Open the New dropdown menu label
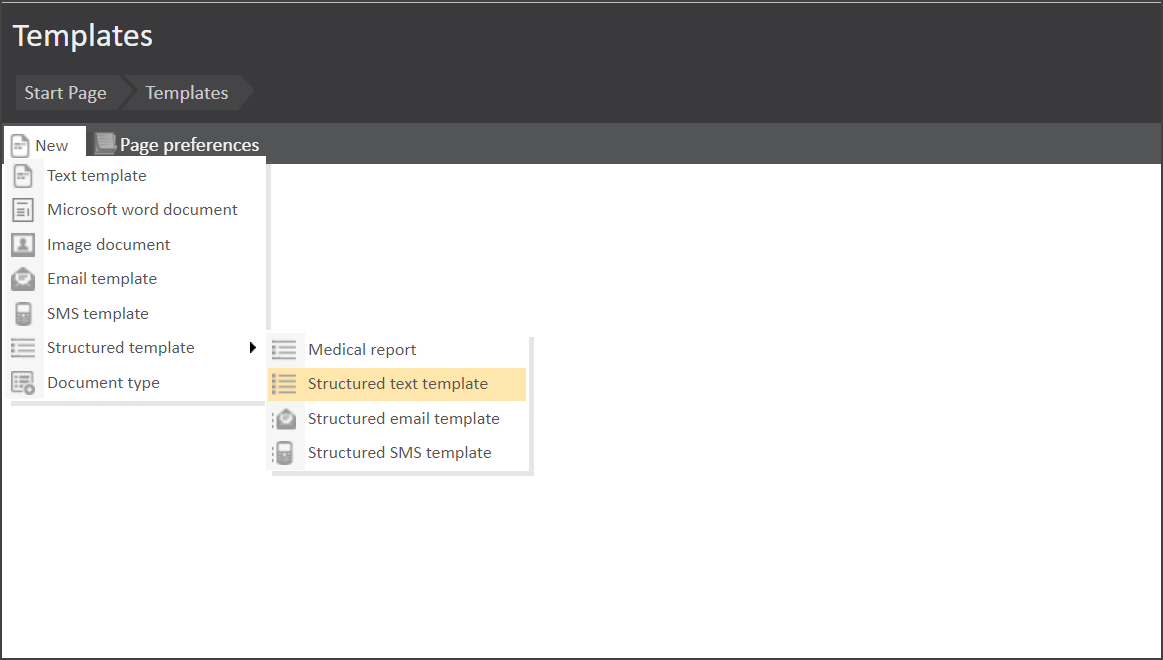1163x660 pixels. (x=52, y=146)
